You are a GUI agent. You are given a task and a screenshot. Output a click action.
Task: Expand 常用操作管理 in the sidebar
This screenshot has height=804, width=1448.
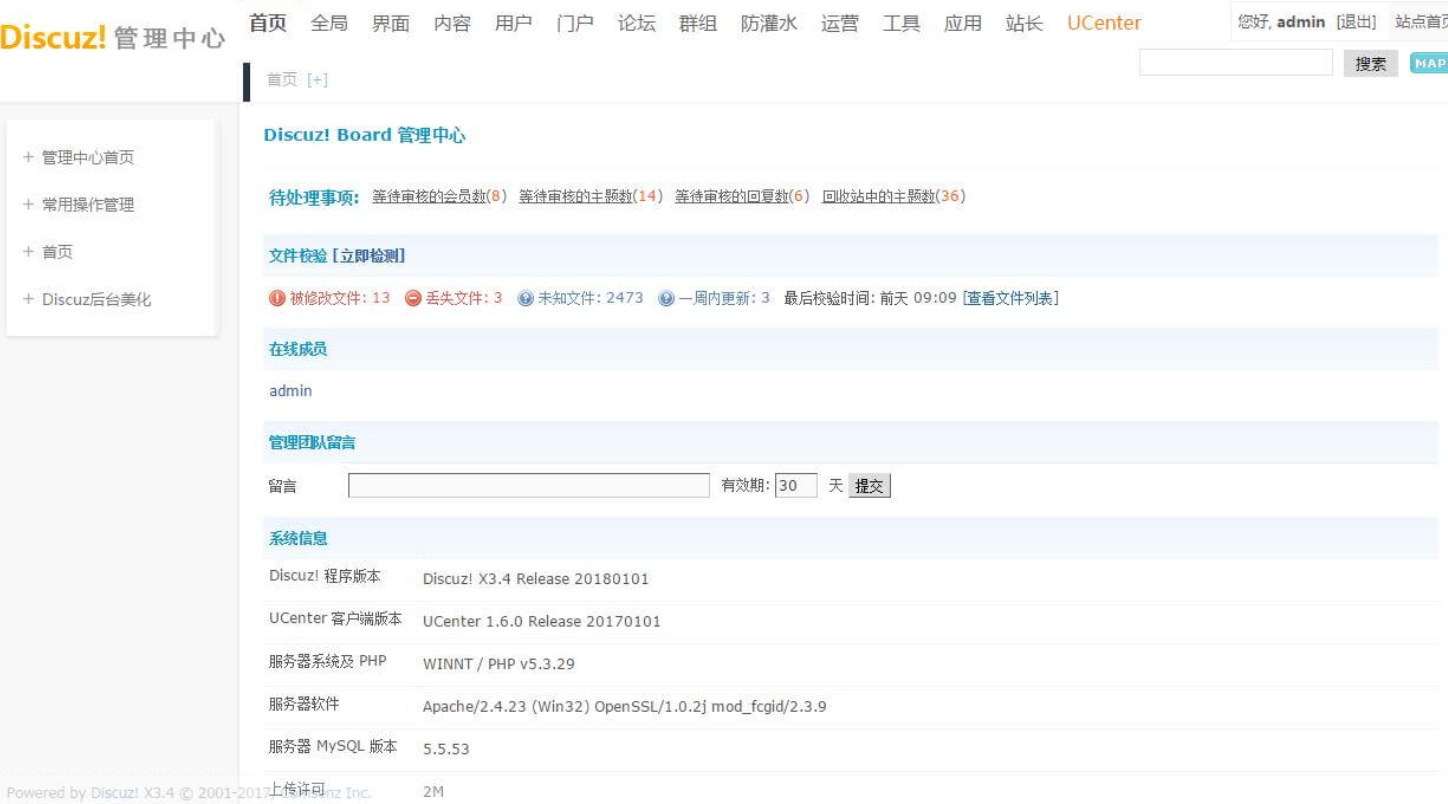(x=78, y=205)
